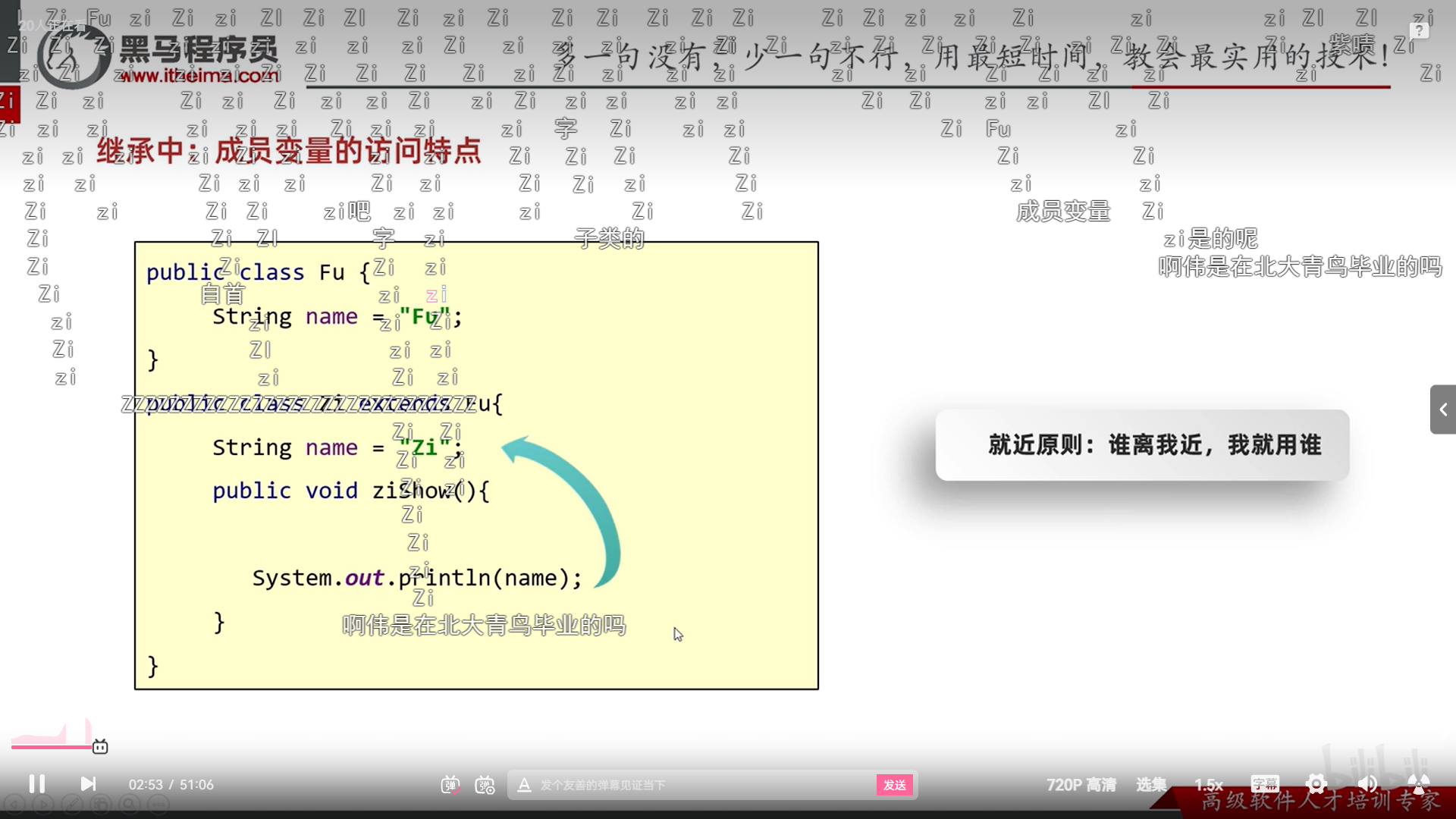Pause the video playback

click(x=36, y=784)
